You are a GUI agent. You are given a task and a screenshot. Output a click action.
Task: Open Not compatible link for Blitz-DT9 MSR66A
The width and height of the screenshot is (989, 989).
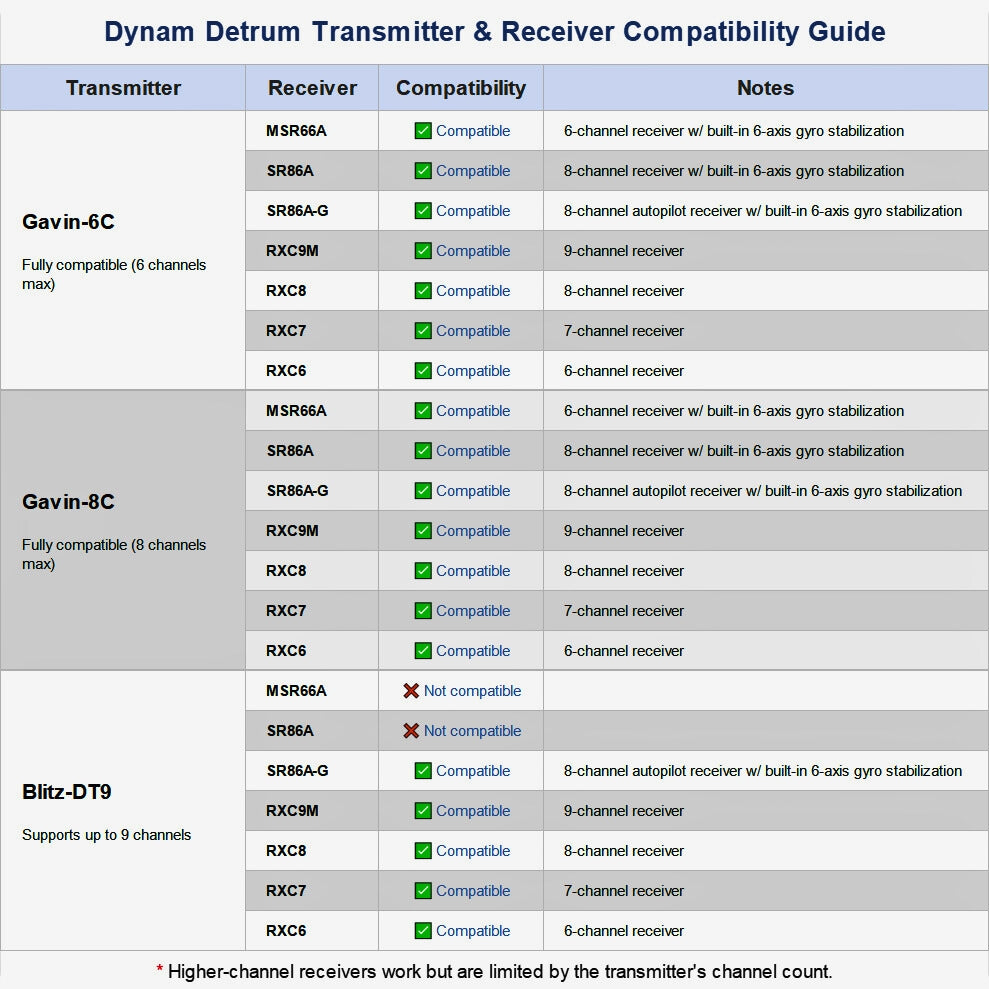472,691
